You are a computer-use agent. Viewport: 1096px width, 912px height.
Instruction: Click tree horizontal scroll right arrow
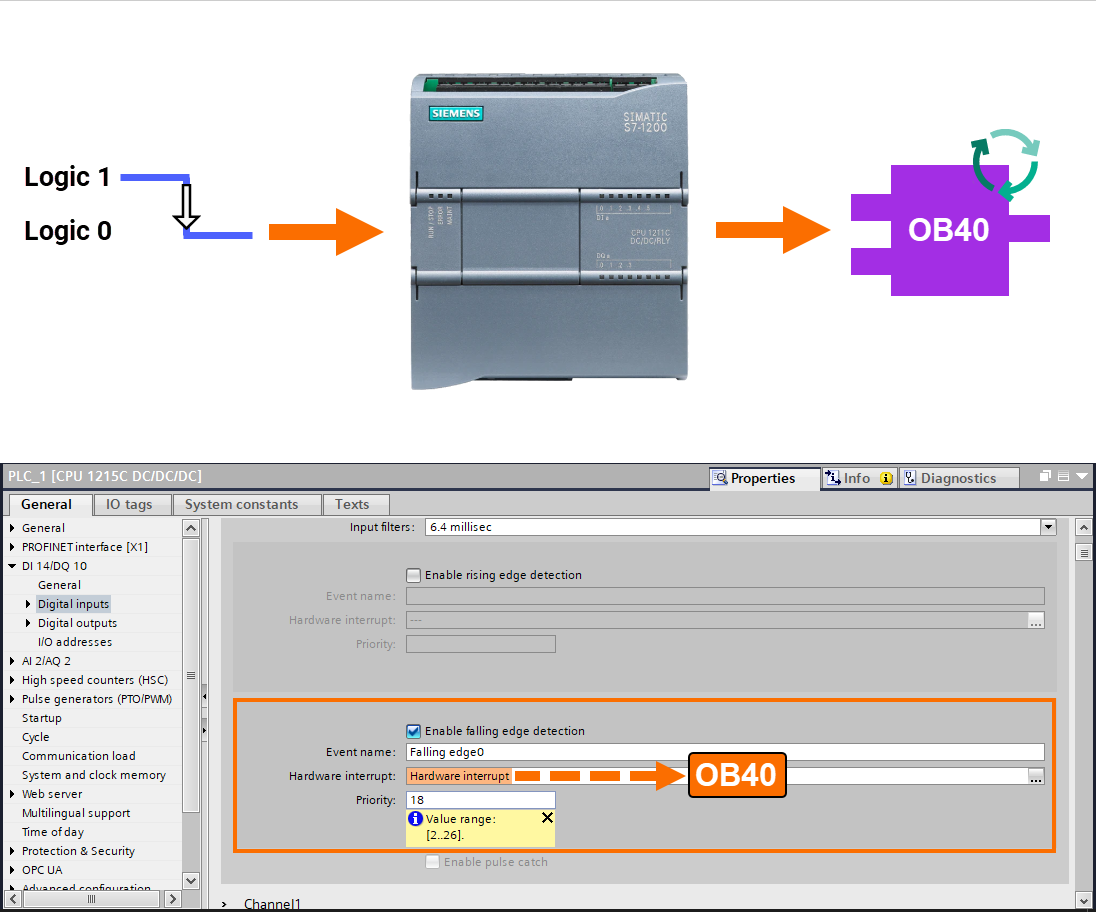pos(173,899)
